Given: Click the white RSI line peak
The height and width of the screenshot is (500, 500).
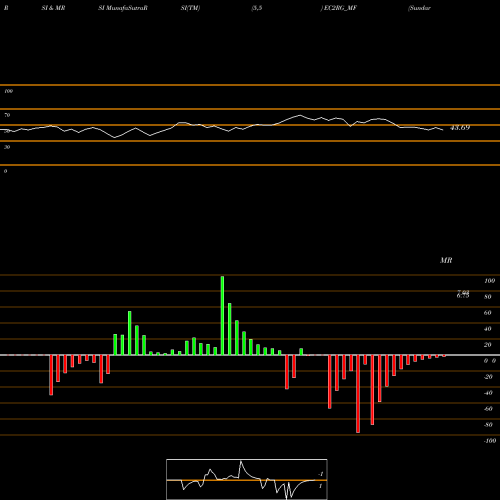Looking at the screenshot, I should (299, 115).
